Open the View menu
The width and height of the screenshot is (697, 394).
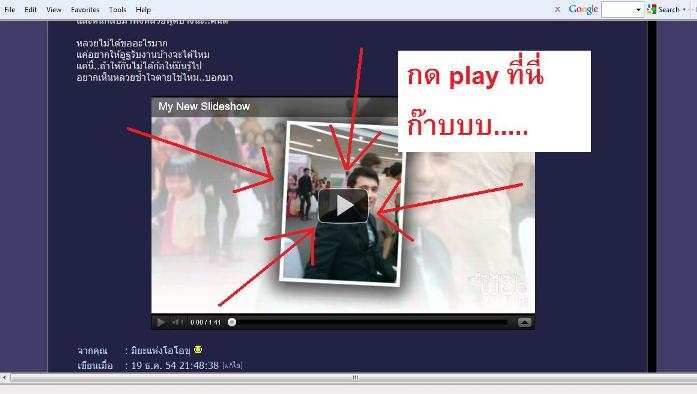click(54, 9)
